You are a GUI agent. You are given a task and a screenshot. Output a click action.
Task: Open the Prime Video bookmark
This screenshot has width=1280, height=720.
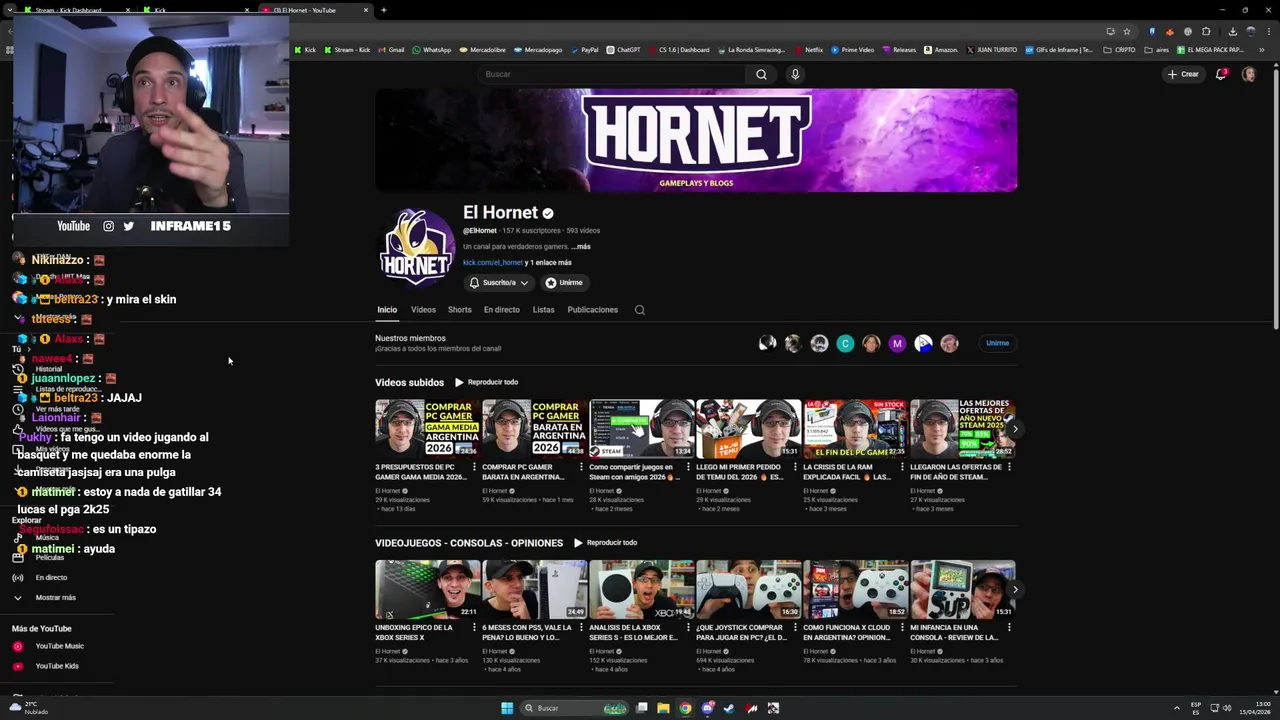tap(852, 49)
